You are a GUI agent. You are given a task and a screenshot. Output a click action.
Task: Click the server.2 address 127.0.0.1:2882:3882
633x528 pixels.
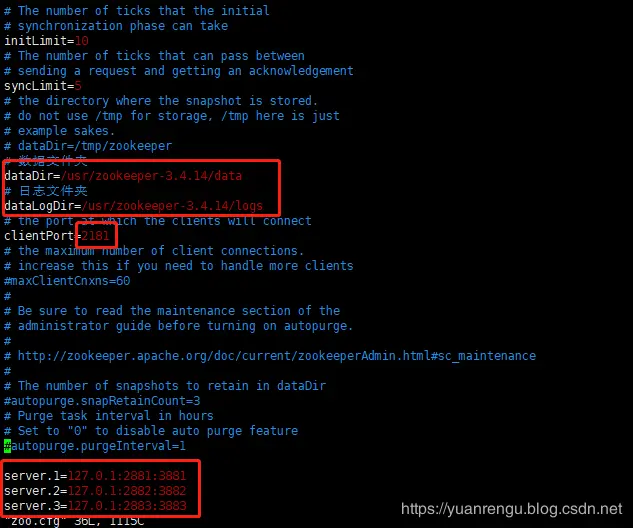click(x=127, y=490)
